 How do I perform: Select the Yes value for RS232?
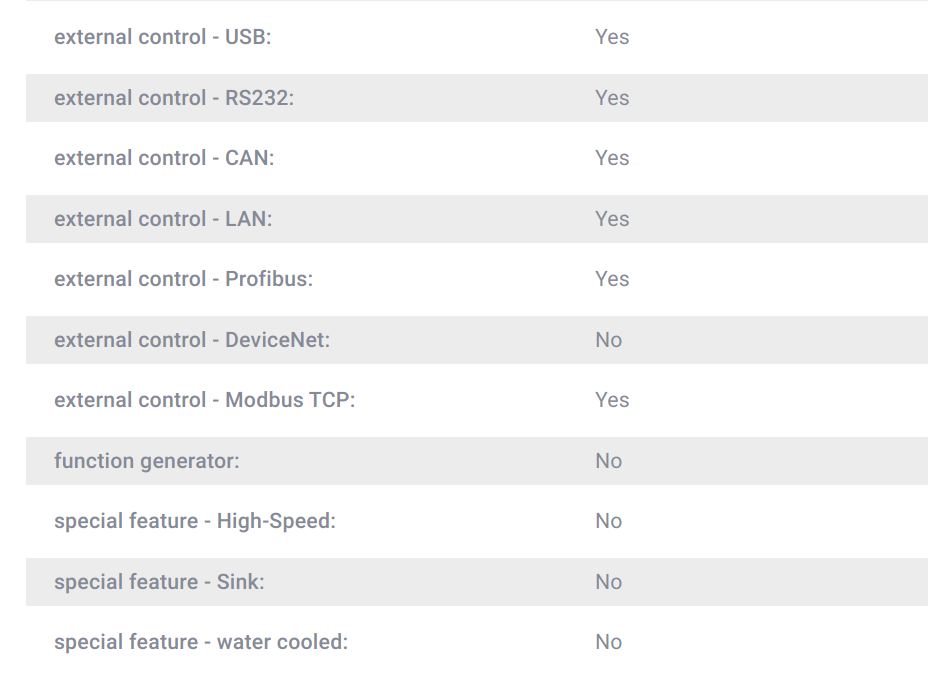click(x=612, y=98)
